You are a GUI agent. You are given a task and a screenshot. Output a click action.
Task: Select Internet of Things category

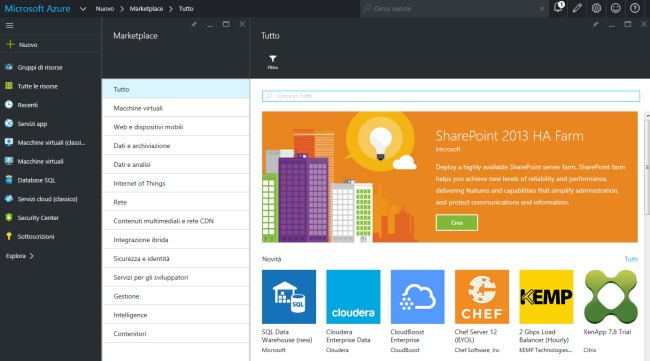(x=176, y=183)
